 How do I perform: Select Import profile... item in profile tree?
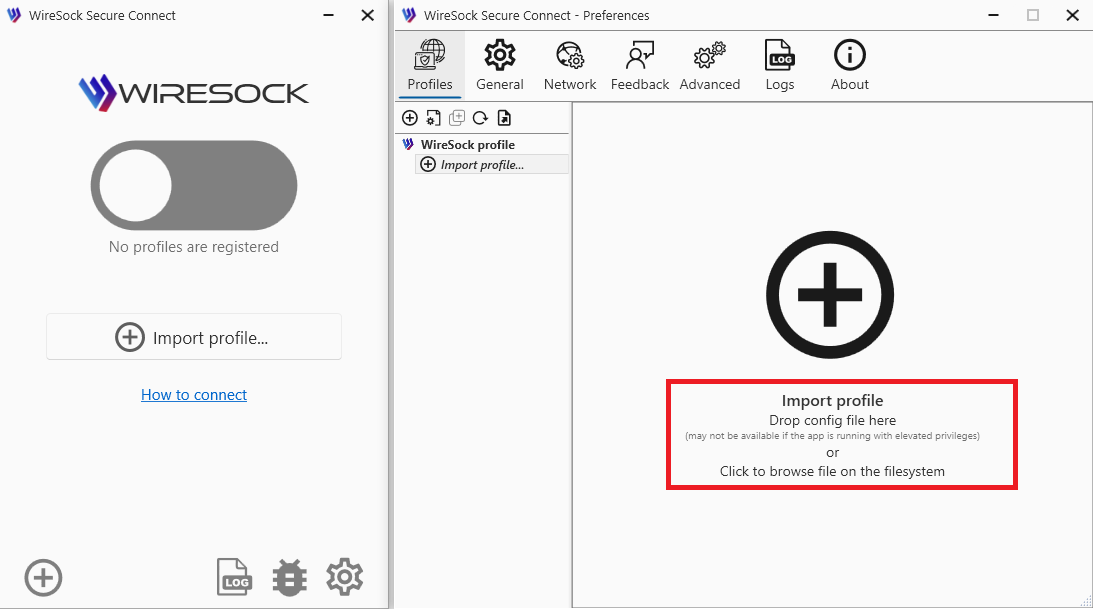481,165
